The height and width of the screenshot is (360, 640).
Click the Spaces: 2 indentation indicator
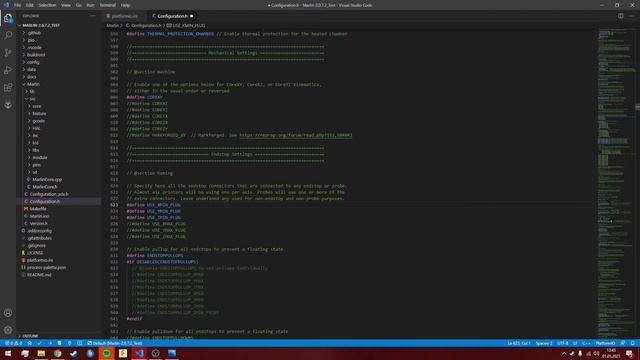click(544, 343)
